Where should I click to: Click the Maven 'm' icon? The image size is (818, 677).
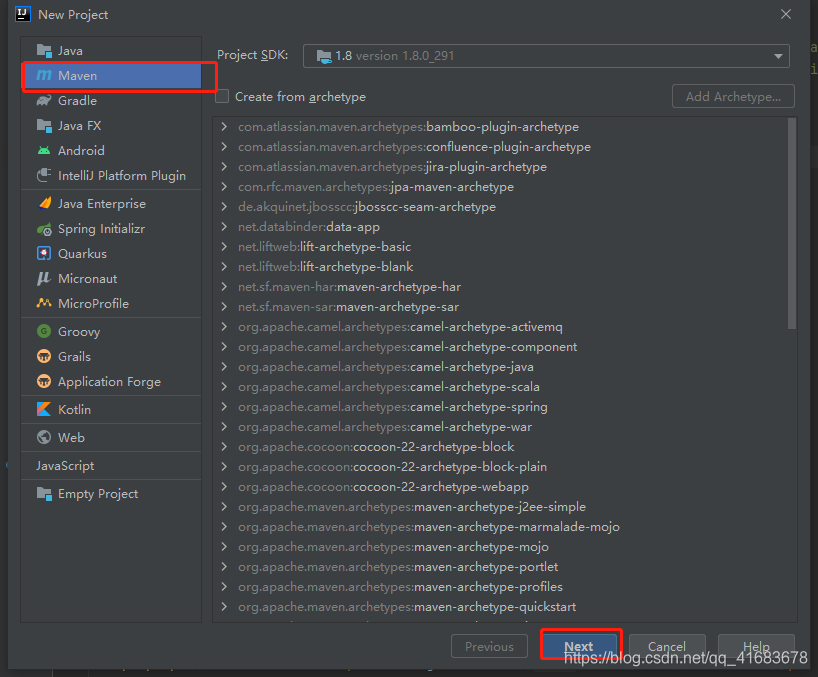click(x=44, y=76)
